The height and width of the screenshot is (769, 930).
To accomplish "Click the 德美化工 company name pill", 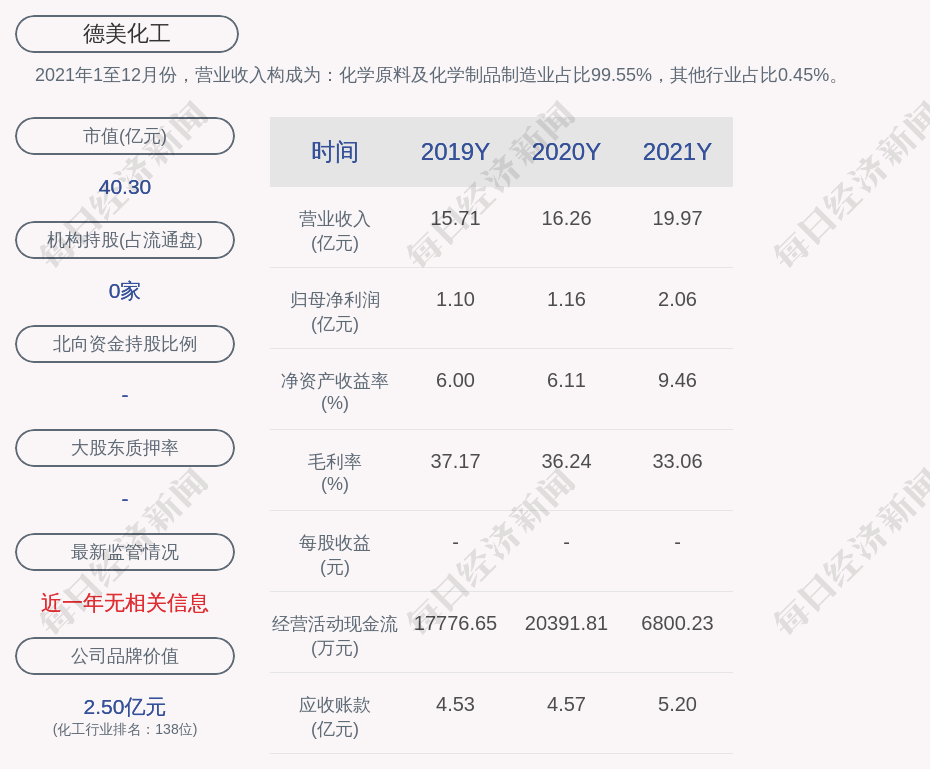I will pyautogui.click(x=127, y=34).
